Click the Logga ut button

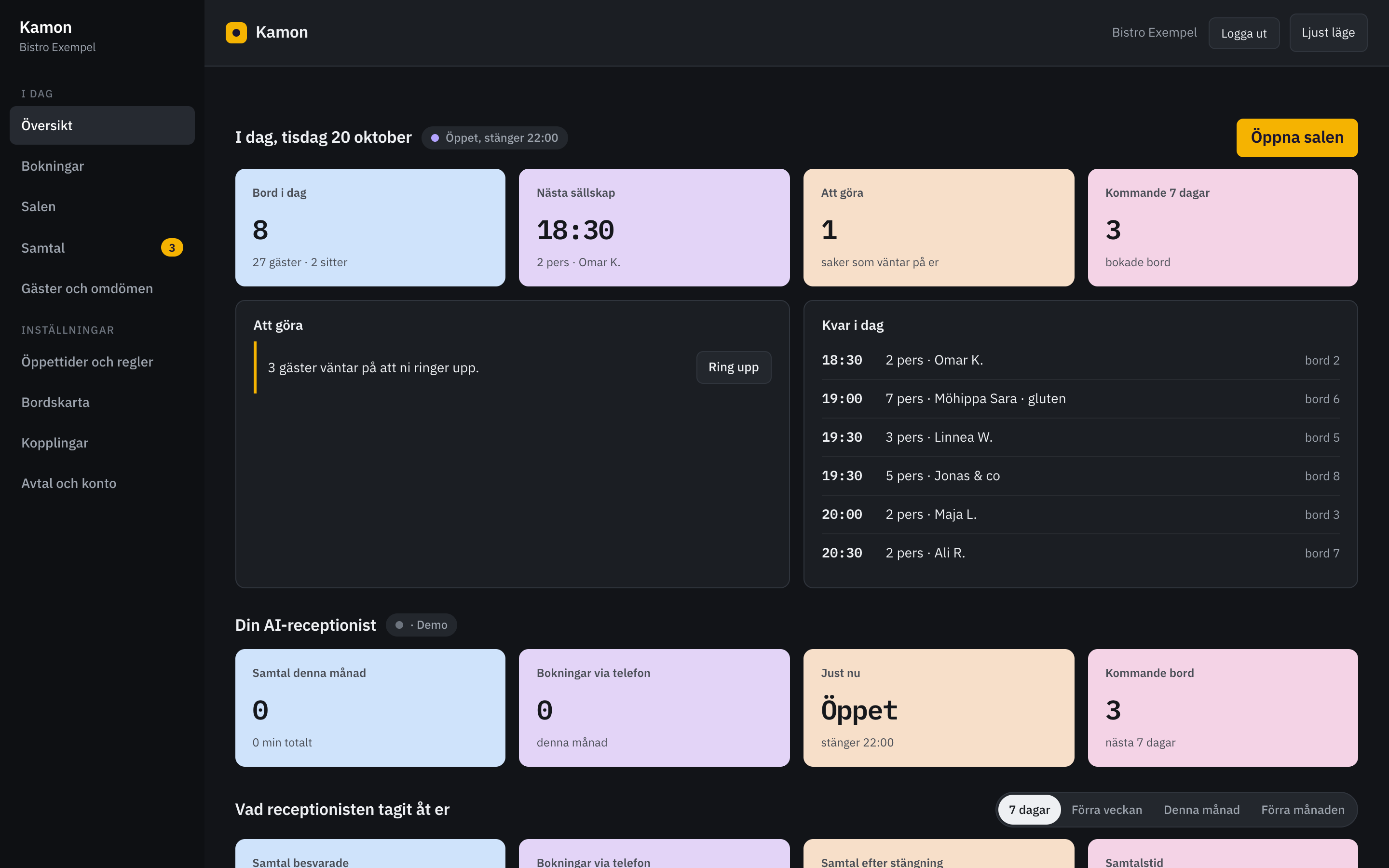tap(1243, 33)
